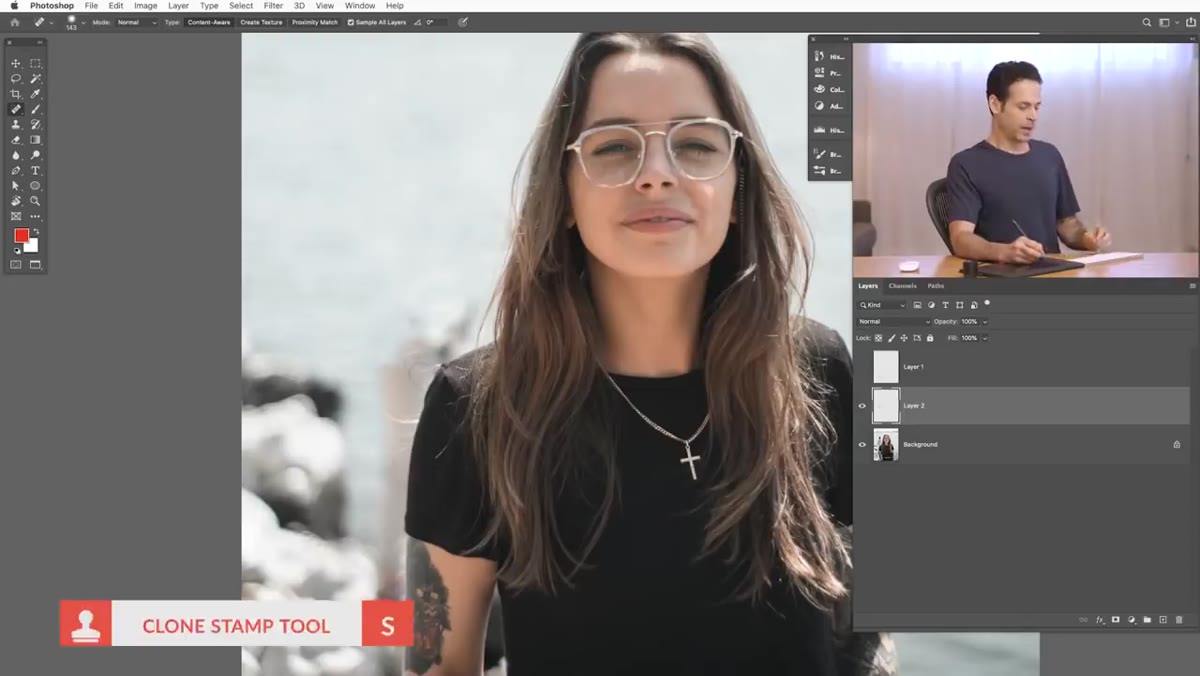Screen dimensions: 1200x676
Task: Open the Layers panel flyout menu
Action: [x=1193, y=286]
